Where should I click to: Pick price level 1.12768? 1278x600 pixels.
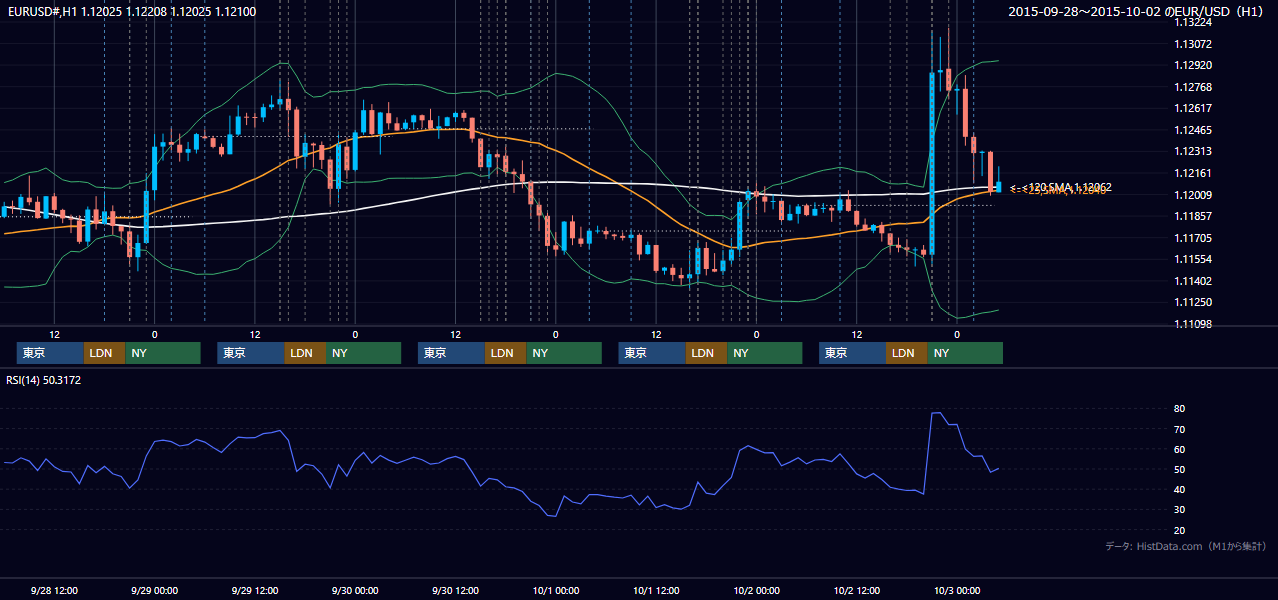[1193, 87]
